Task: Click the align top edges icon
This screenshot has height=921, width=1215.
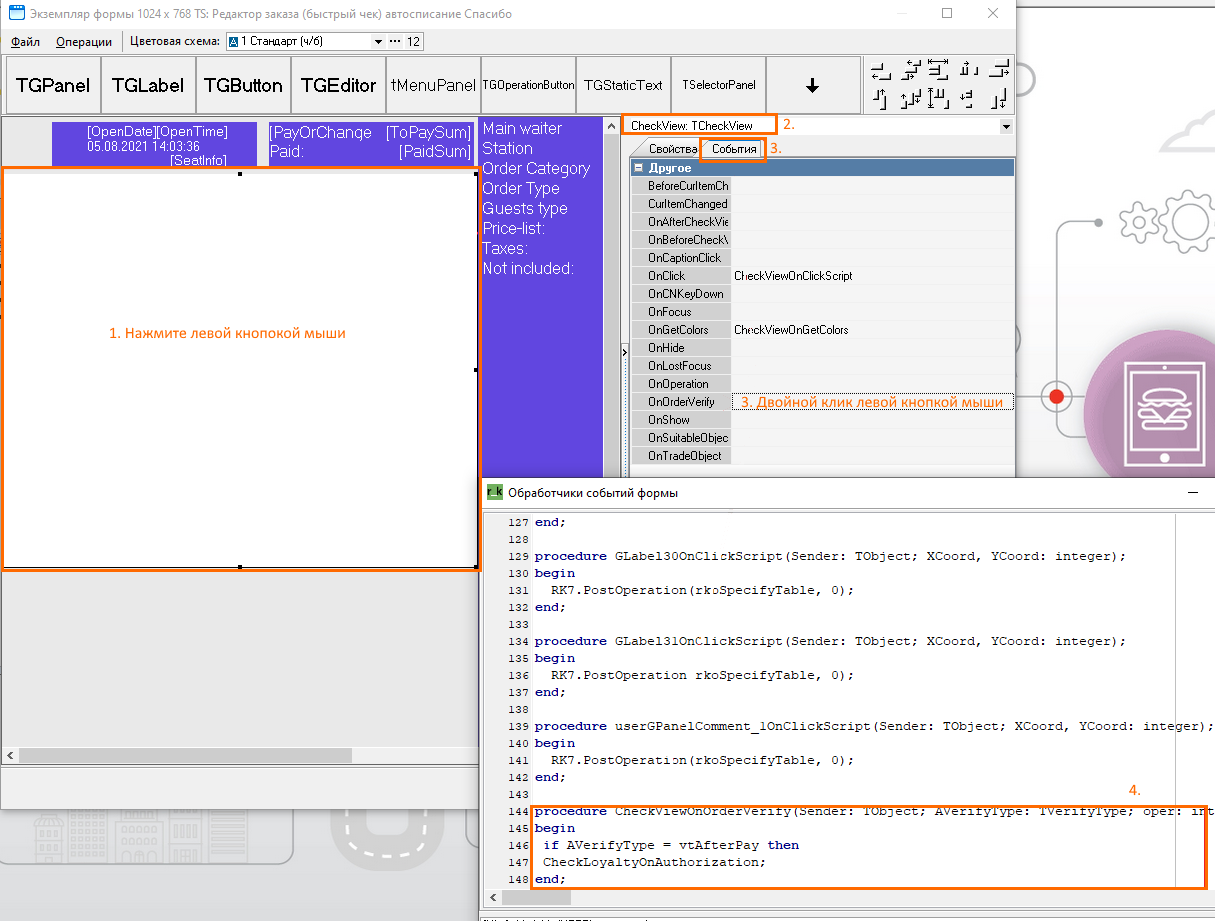Action: 880,99
